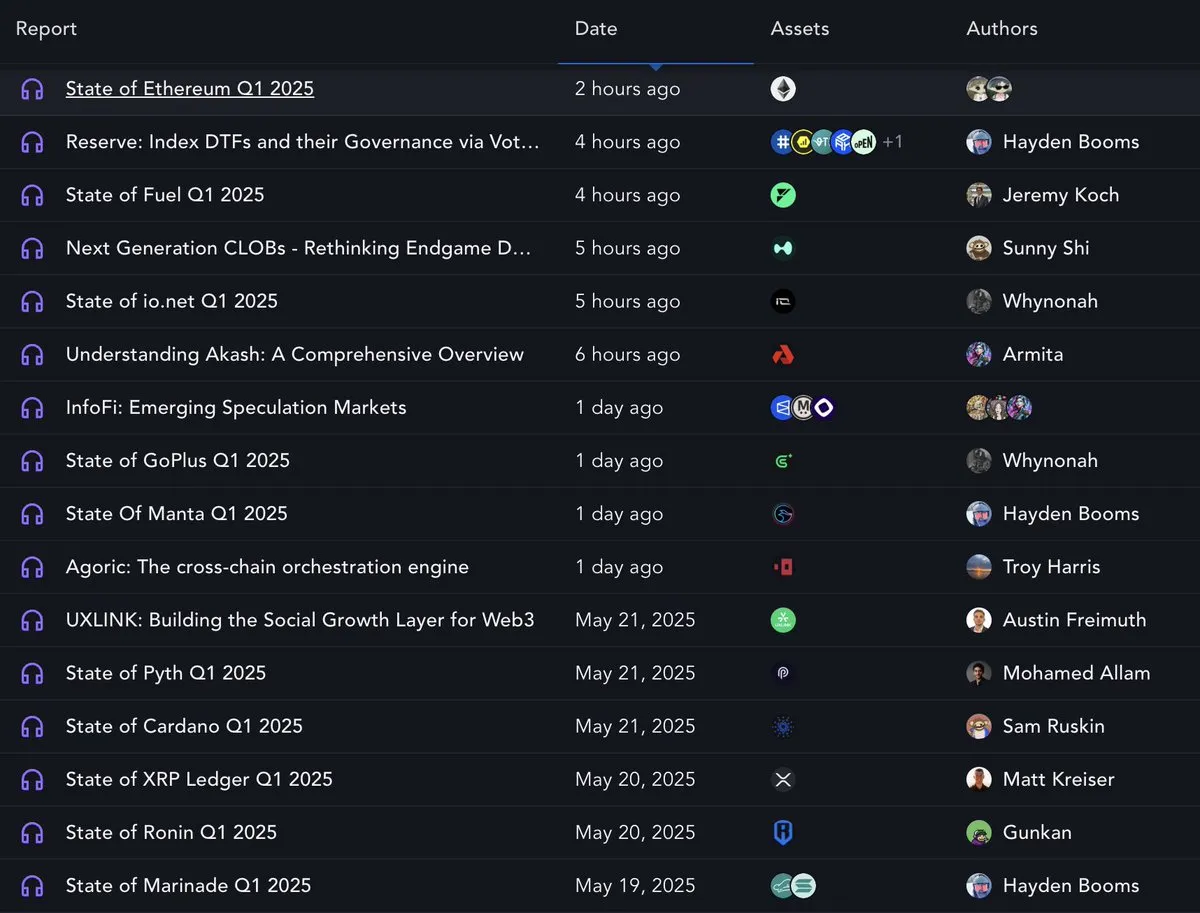Click headphone icon beside State of io.net Q1 2025
Viewport: 1200px width, 913px height.
tap(32, 301)
